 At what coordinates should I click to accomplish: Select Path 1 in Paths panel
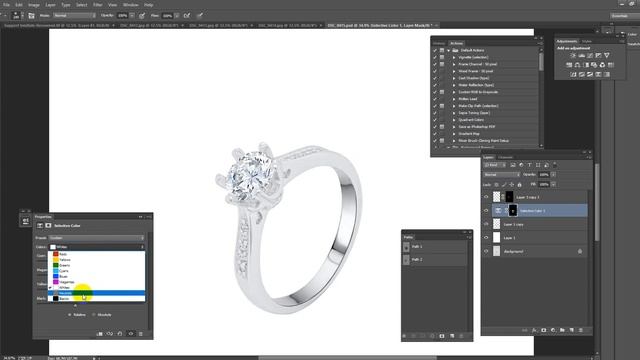[435, 247]
